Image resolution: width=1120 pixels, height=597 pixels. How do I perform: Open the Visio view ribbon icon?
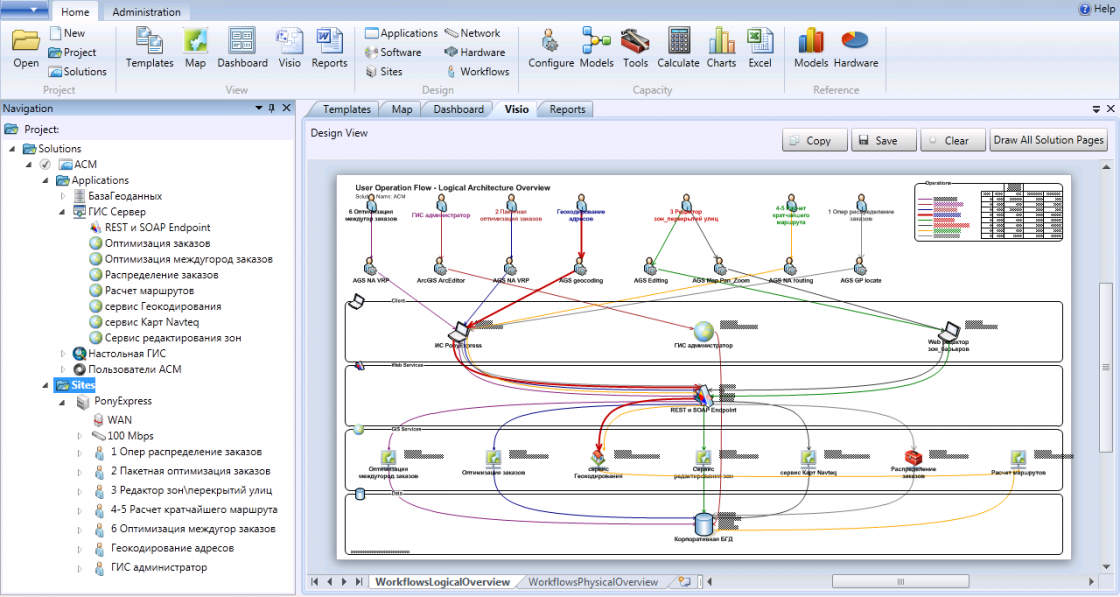289,49
